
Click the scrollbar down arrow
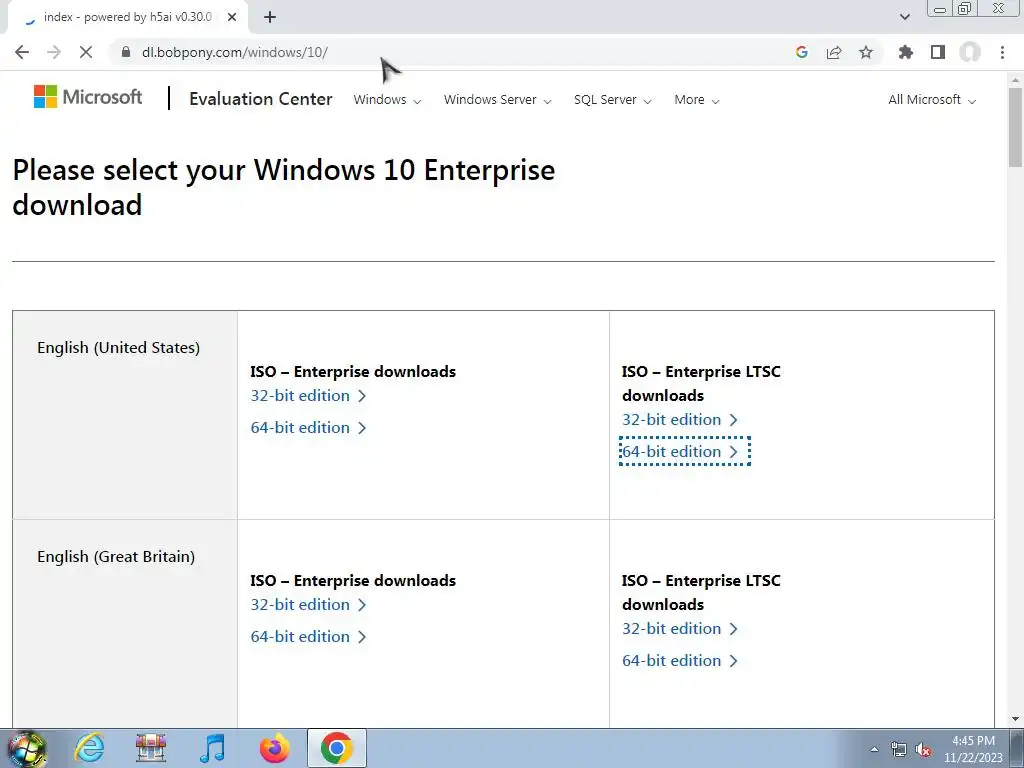[x=1016, y=719]
